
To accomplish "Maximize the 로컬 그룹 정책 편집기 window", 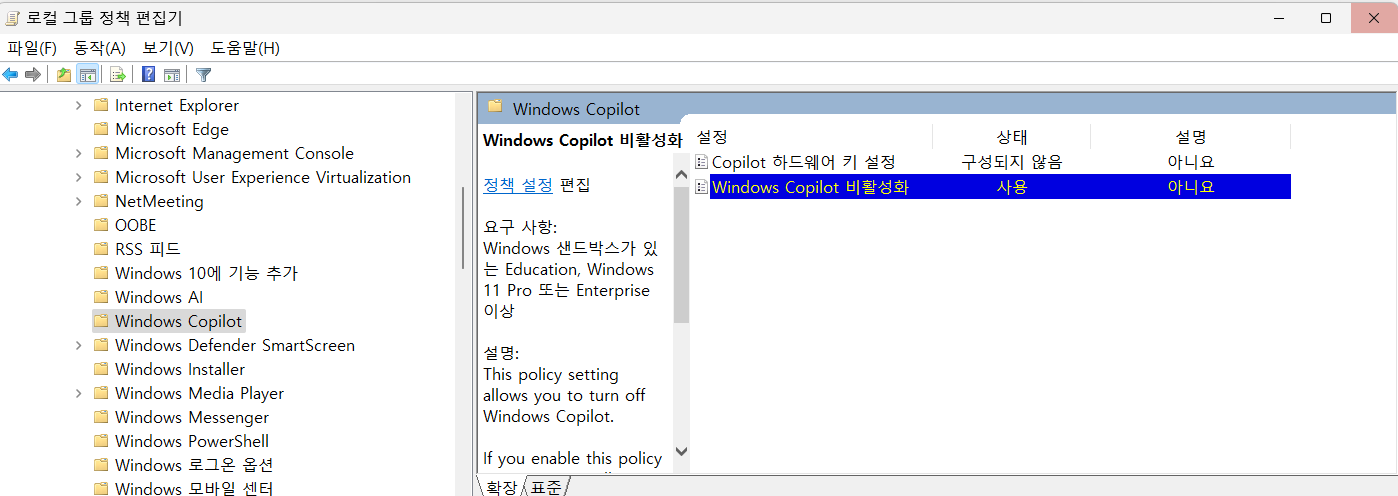I will click(1326, 17).
